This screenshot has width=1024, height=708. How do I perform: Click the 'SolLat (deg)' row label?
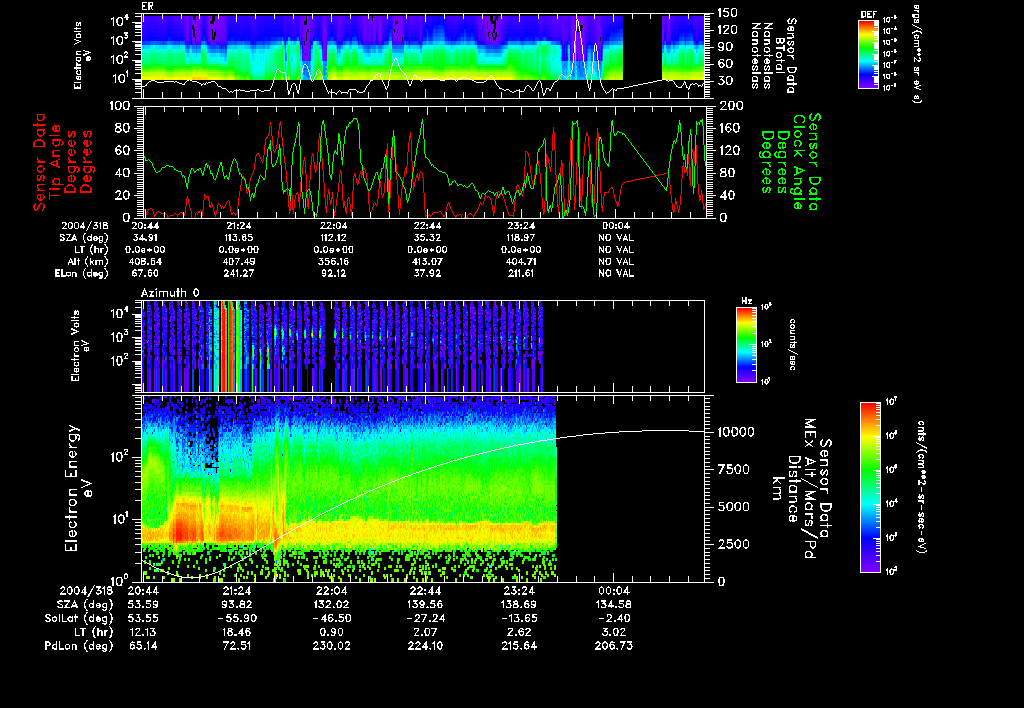(x=78, y=619)
